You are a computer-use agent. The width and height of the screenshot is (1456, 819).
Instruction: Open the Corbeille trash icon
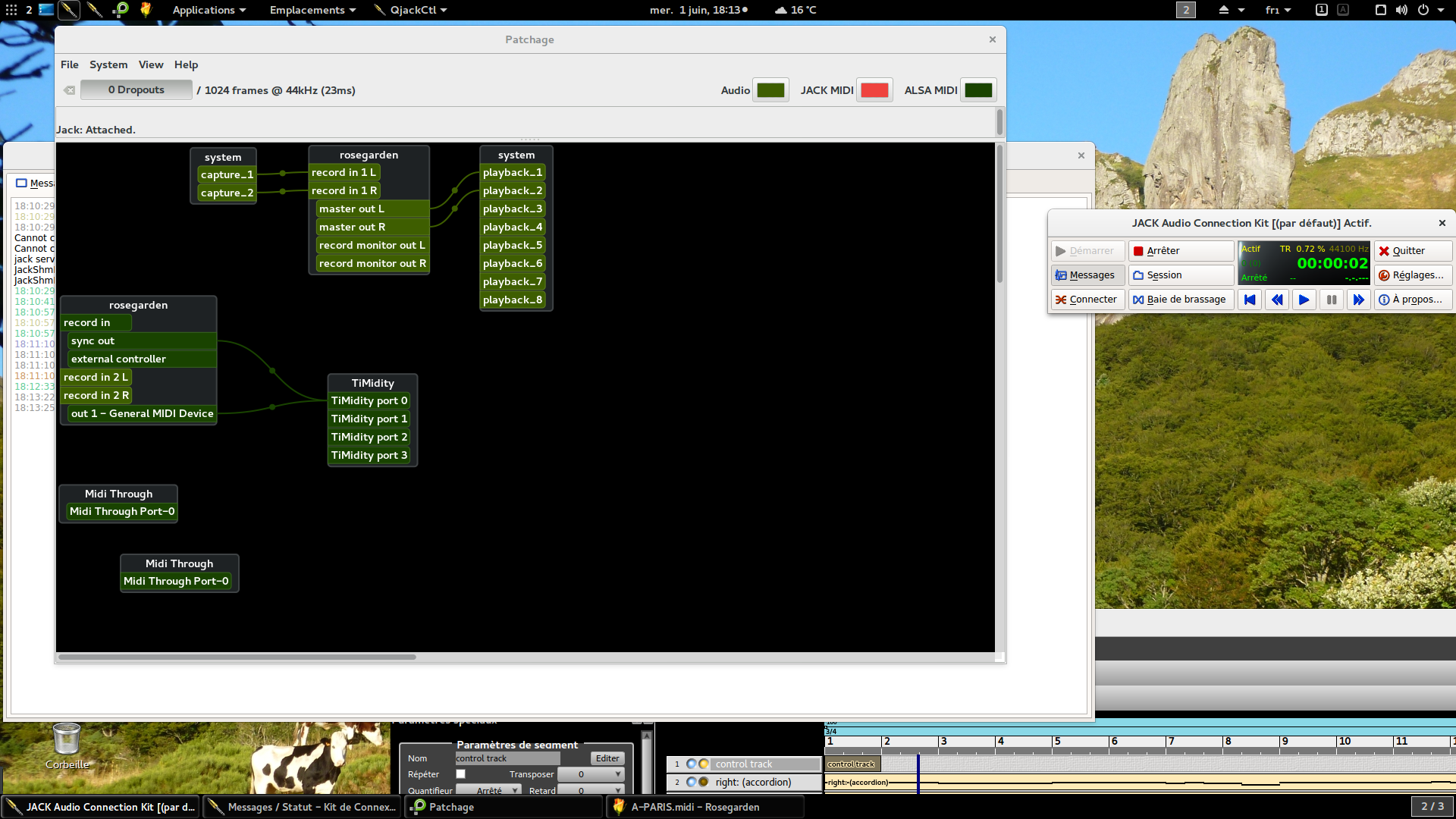click(67, 739)
